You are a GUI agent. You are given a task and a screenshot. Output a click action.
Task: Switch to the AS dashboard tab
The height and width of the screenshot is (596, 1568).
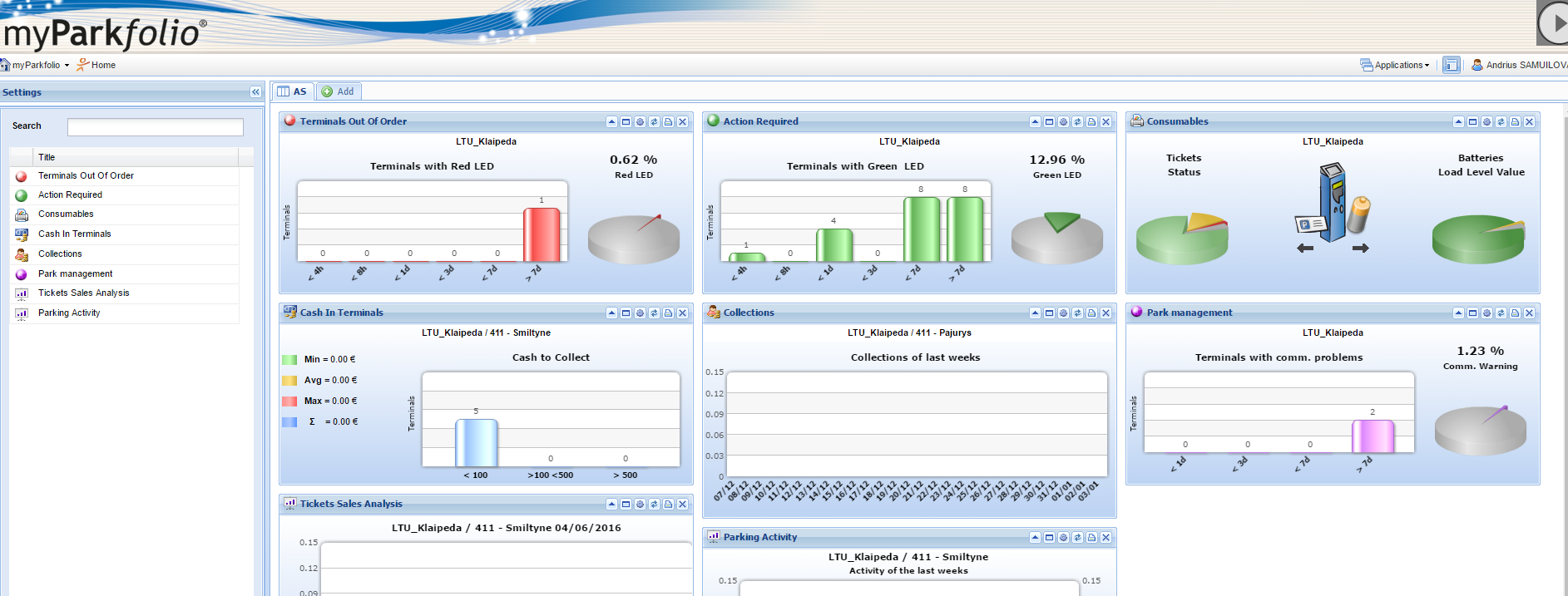tap(292, 91)
